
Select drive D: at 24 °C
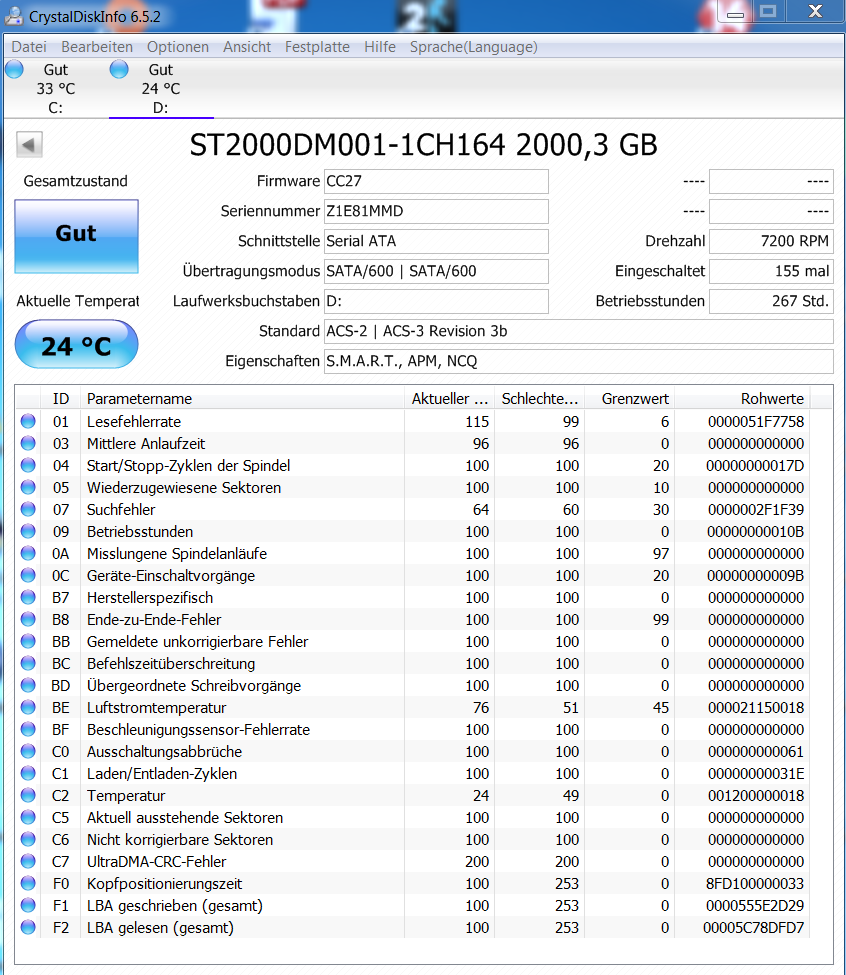tap(160, 88)
